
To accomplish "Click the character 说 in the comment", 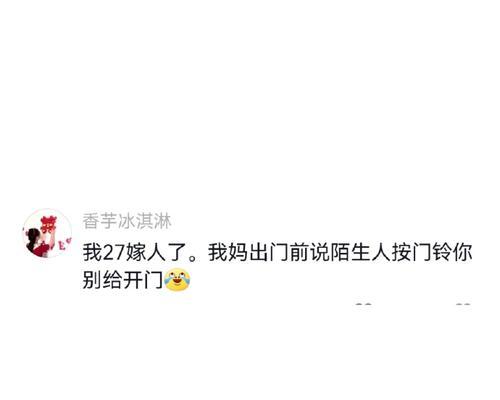I will [x=320, y=252].
